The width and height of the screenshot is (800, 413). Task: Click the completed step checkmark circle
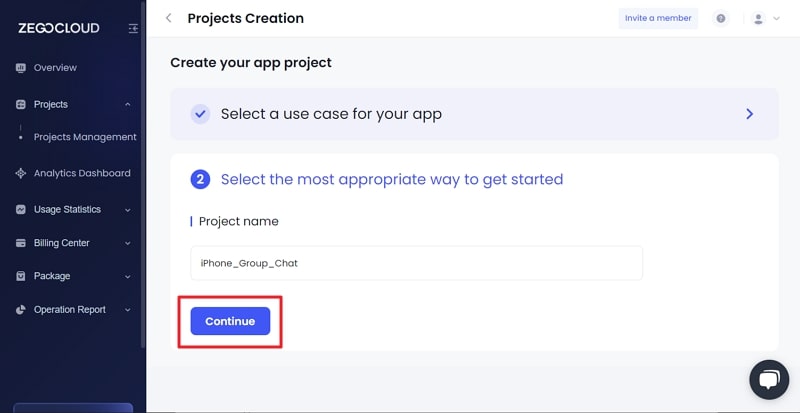(201, 114)
